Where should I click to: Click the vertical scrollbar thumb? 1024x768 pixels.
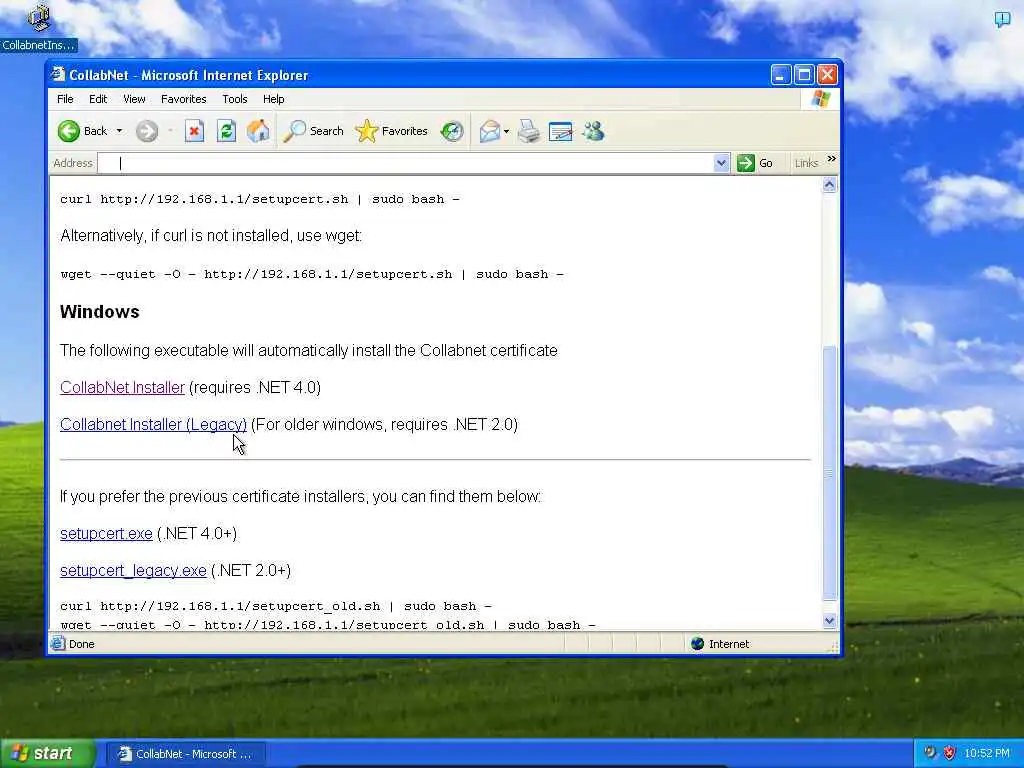pyautogui.click(x=829, y=473)
